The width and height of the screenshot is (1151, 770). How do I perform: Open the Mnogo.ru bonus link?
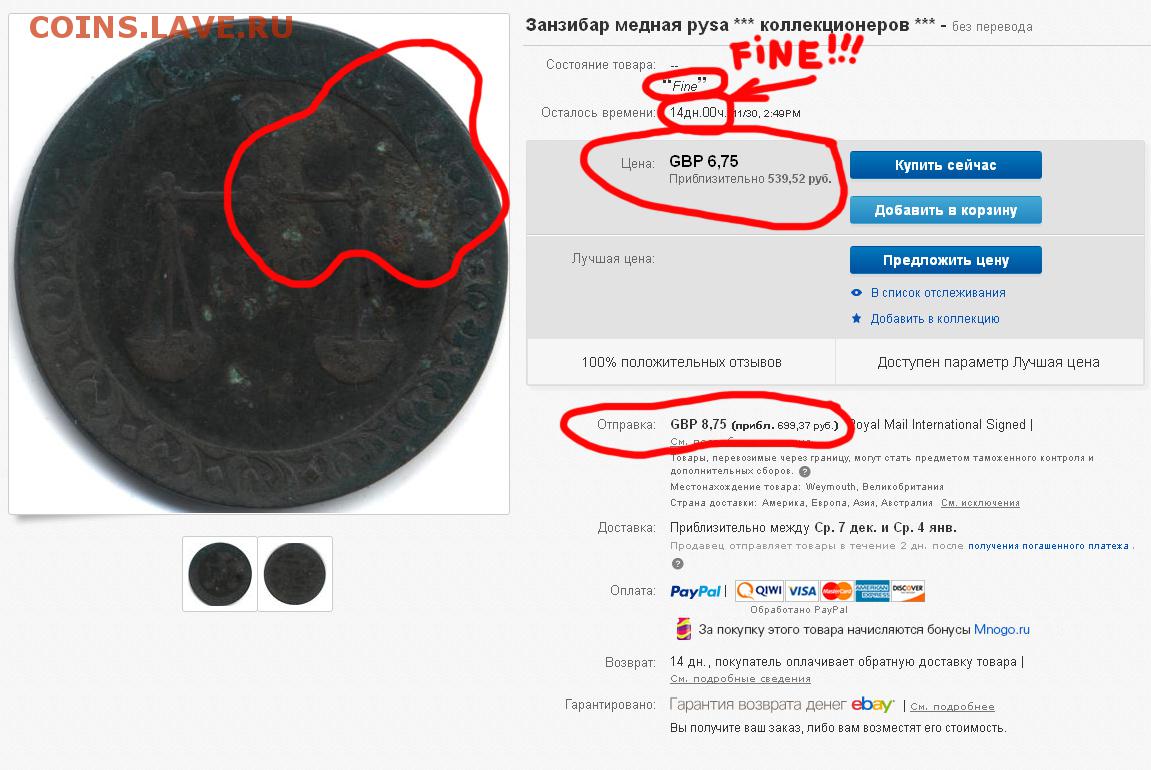(1001, 630)
